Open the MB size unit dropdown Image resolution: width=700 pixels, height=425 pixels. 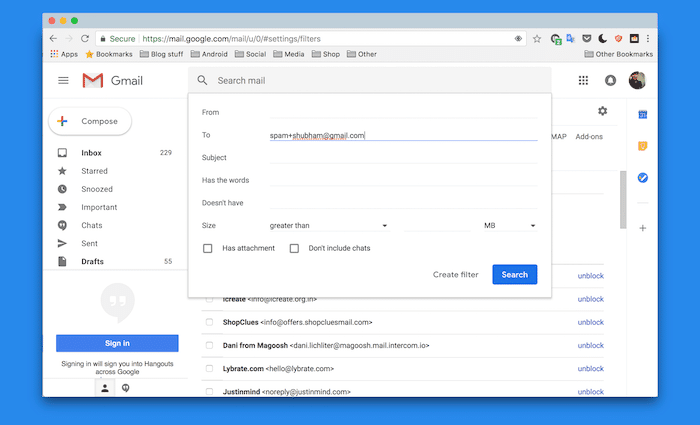(510, 225)
